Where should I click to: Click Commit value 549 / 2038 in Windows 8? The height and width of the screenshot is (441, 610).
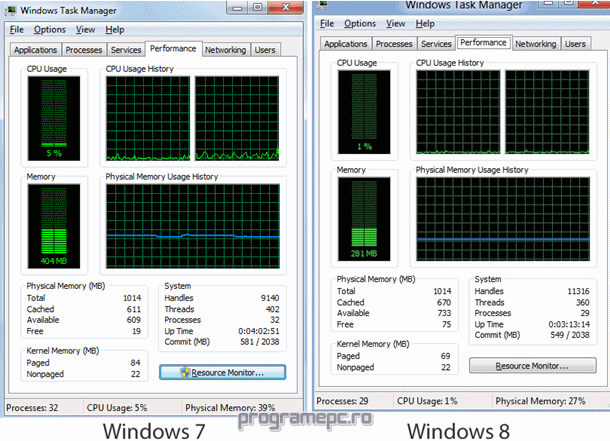point(570,335)
